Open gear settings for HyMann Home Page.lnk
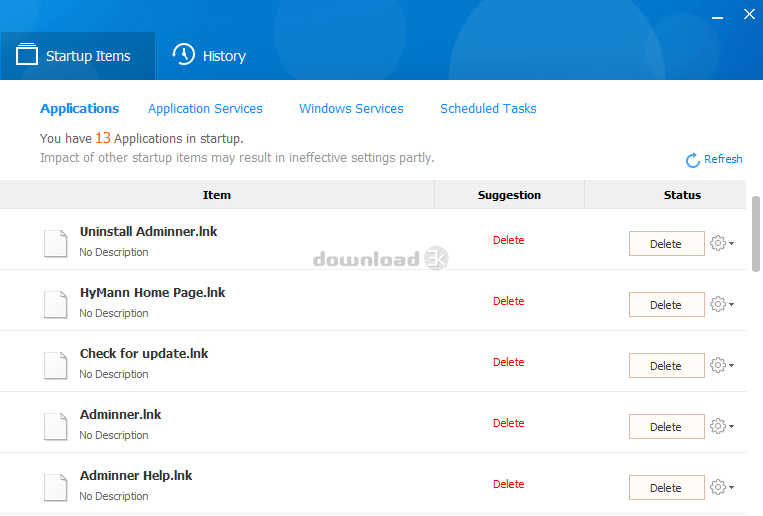The width and height of the screenshot is (763, 516). (720, 304)
